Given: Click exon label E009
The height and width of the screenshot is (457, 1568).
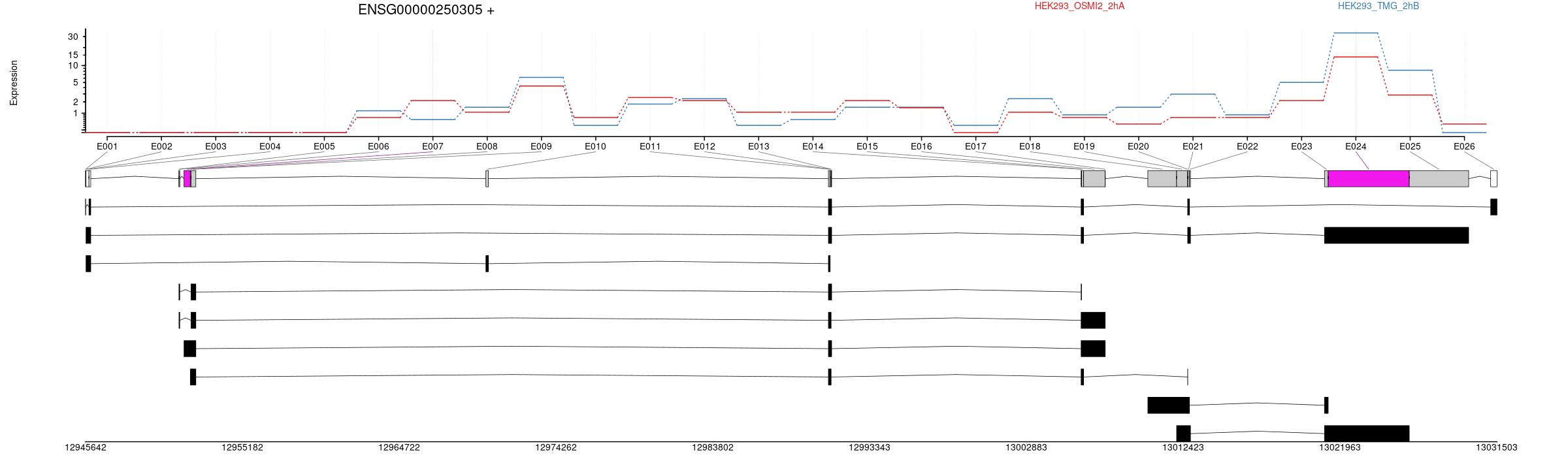Looking at the screenshot, I should coord(541,146).
